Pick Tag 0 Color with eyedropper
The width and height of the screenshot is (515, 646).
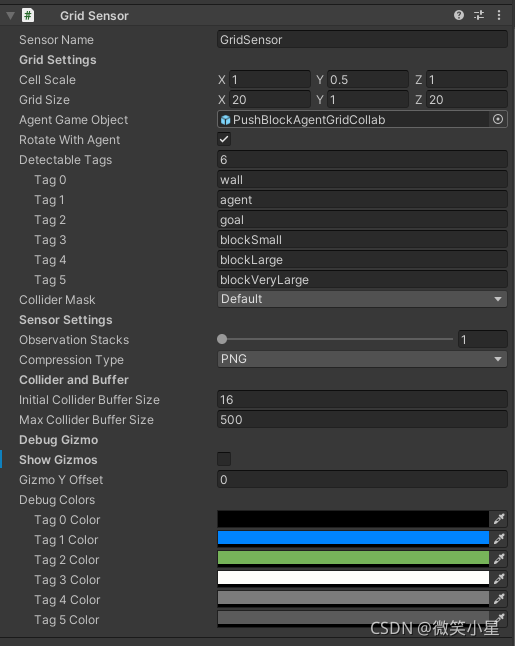point(499,519)
